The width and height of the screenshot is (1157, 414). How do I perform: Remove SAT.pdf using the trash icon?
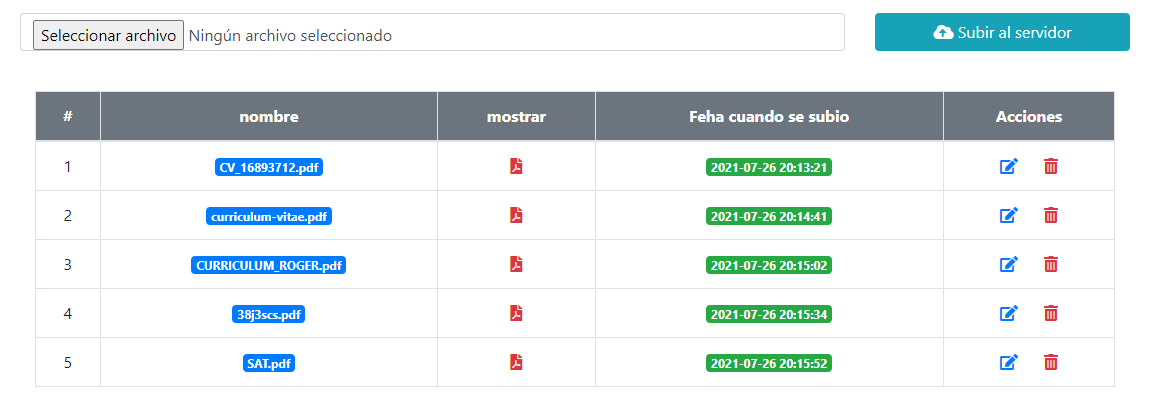coord(1051,362)
